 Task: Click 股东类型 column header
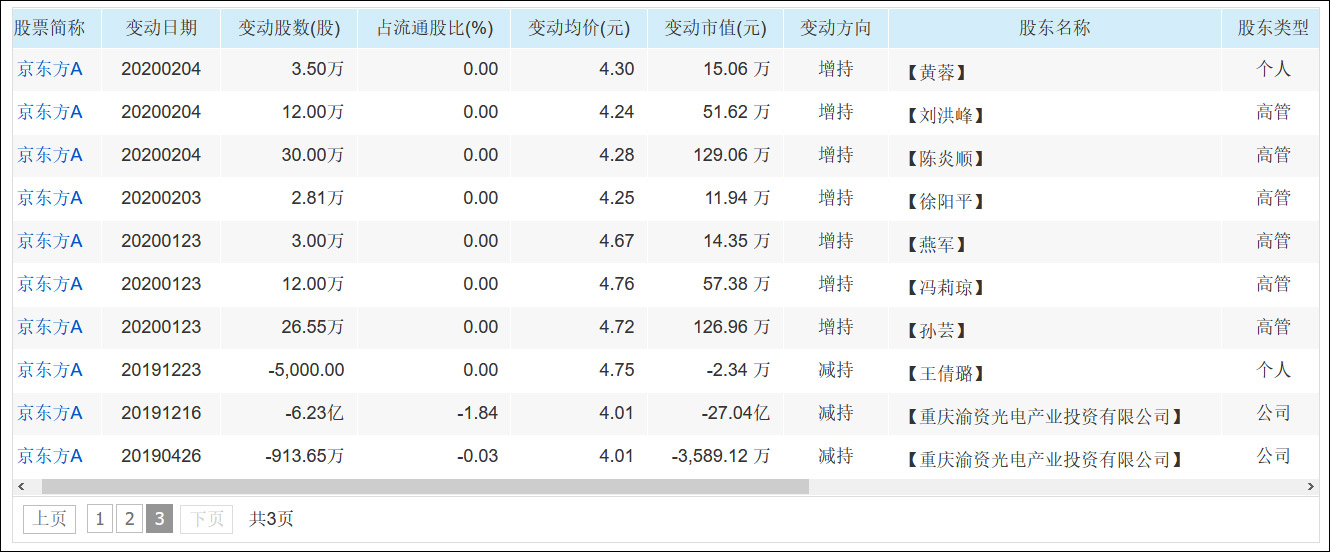1273,28
